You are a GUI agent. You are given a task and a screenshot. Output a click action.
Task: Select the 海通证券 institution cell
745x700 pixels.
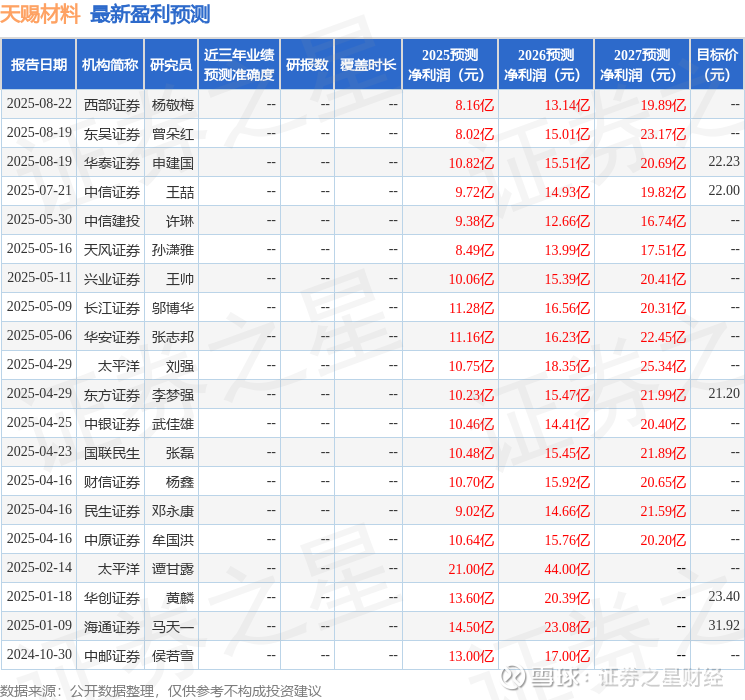112,627
